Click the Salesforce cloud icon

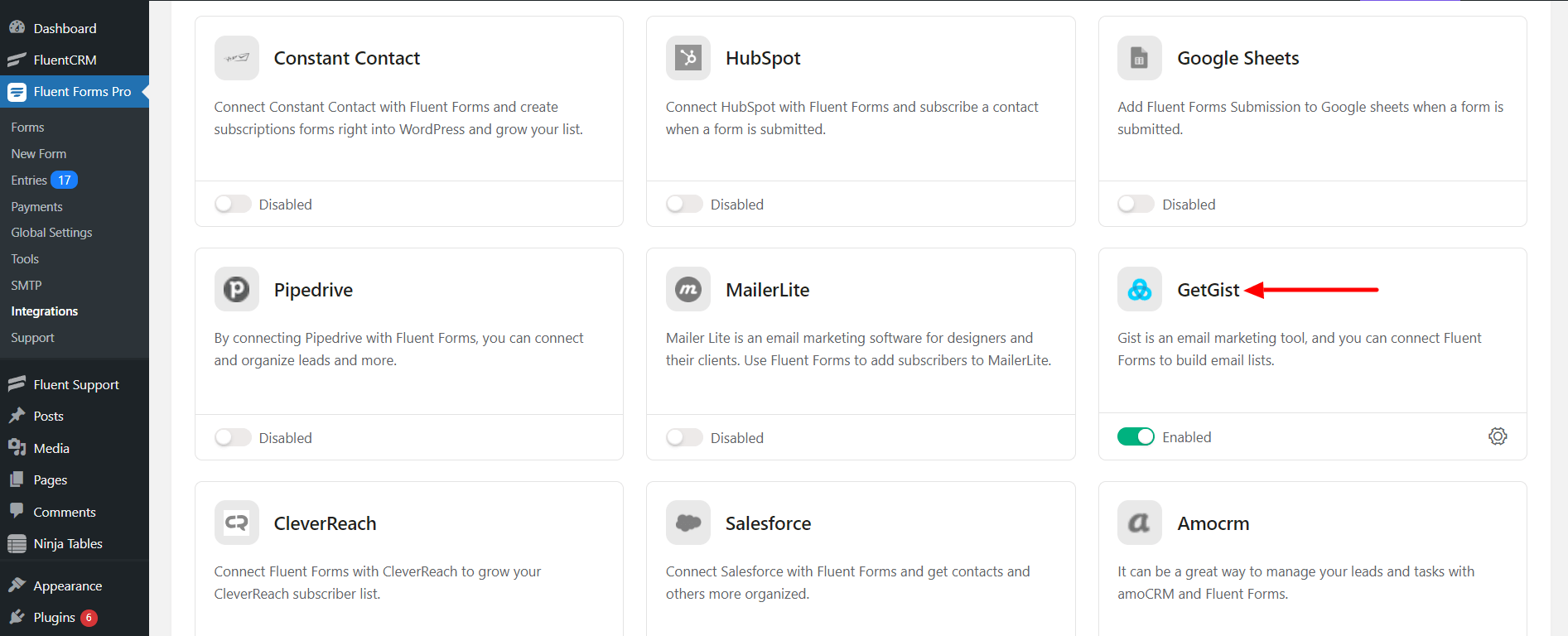point(688,523)
